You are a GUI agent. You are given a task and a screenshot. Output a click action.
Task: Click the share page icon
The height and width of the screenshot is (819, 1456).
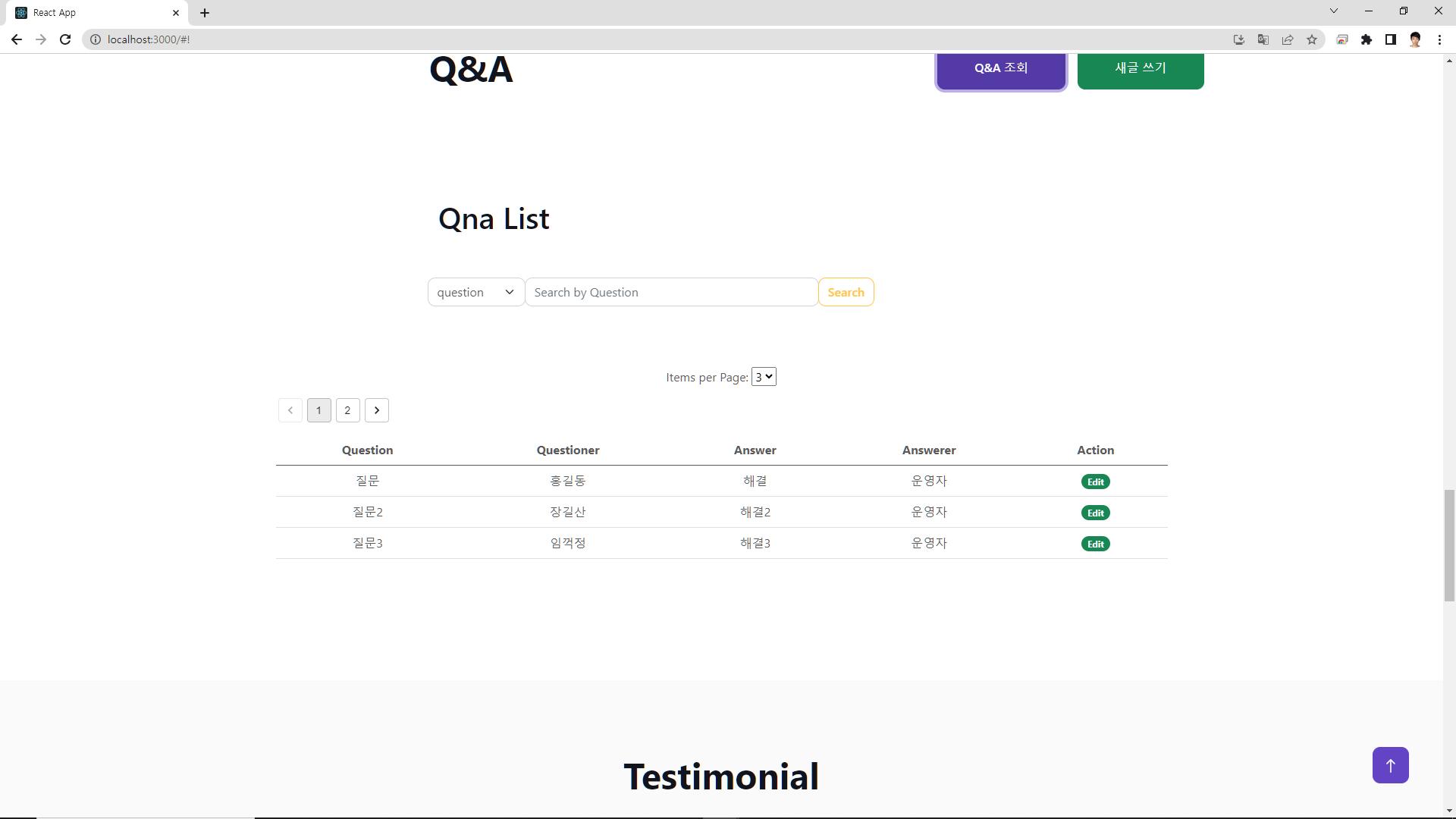[x=1288, y=39]
